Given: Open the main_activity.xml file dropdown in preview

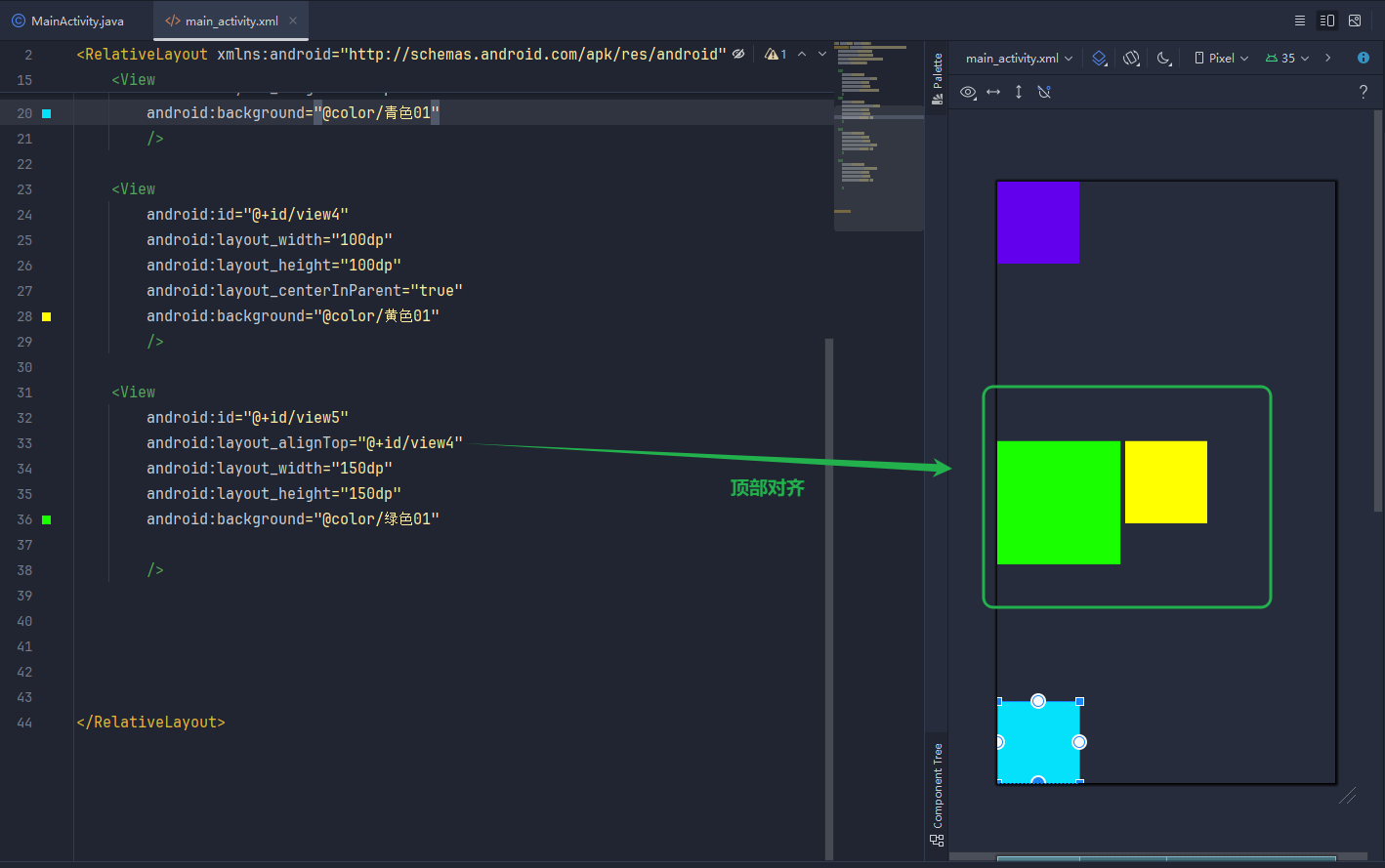Looking at the screenshot, I should (1019, 59).
